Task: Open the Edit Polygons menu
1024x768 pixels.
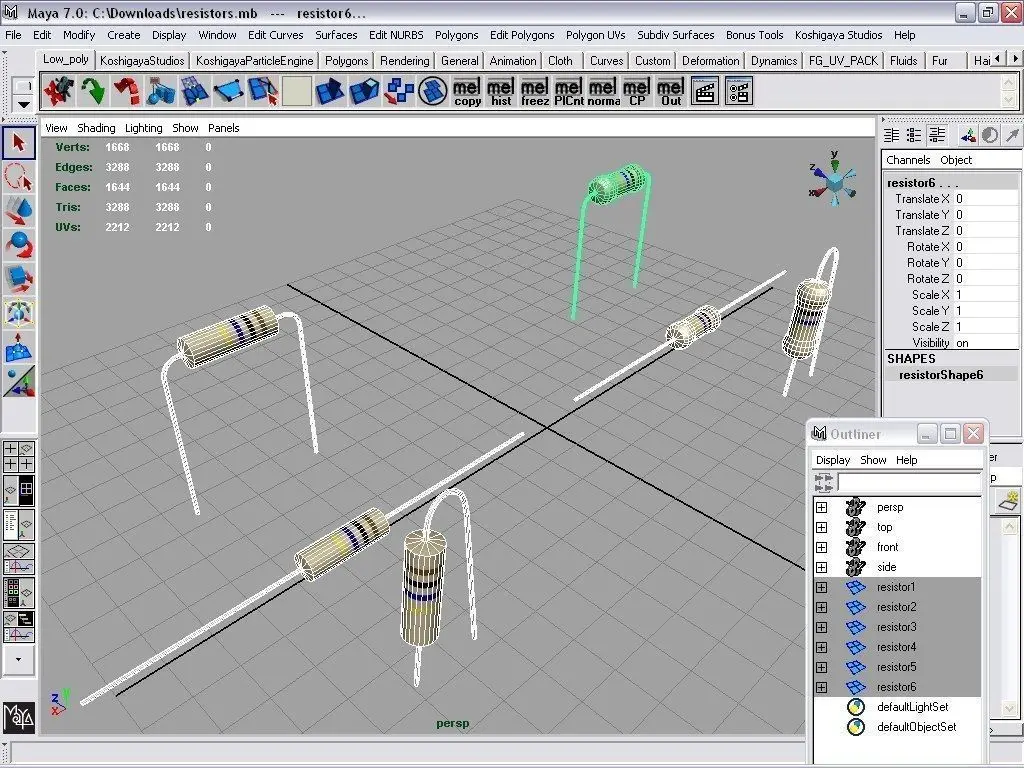Action: 522,35
